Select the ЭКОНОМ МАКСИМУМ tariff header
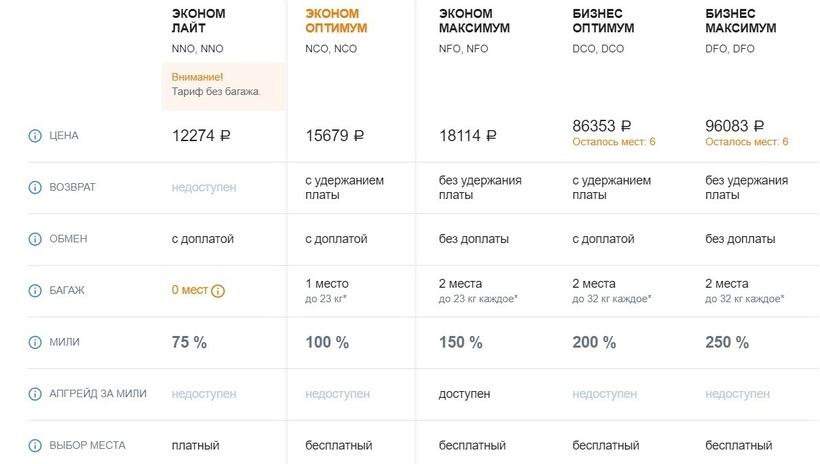 (474, 21)
